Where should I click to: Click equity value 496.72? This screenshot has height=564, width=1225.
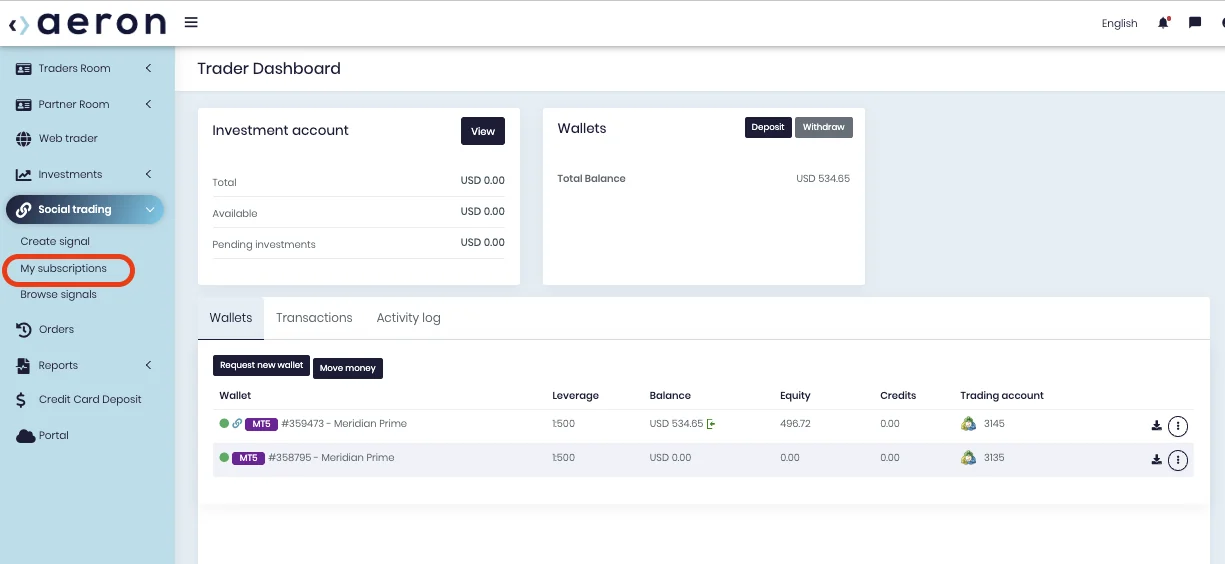795,424
